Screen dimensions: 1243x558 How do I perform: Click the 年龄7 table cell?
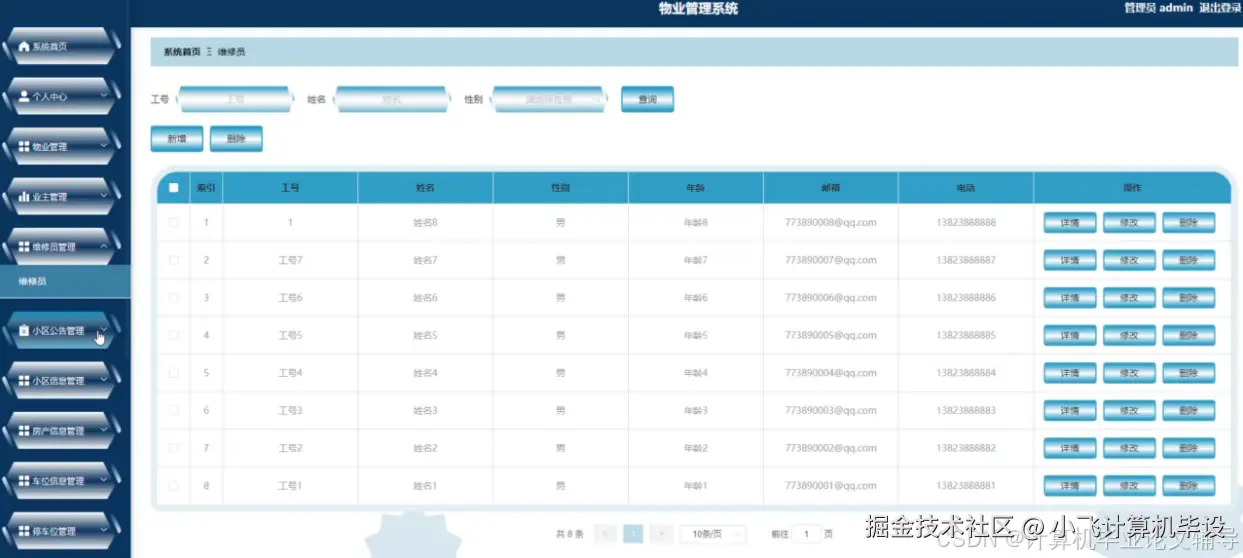696,260
